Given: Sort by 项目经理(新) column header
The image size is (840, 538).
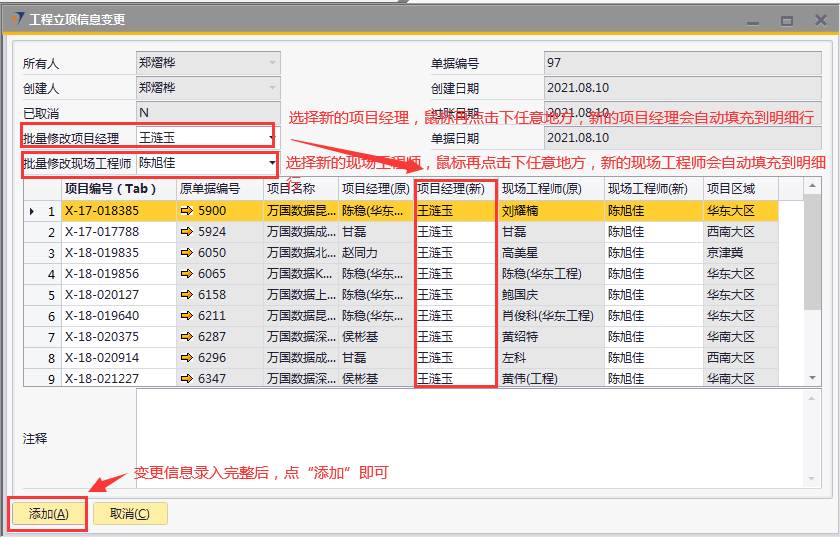Looking at the screenshot, I should coord(455,188).
